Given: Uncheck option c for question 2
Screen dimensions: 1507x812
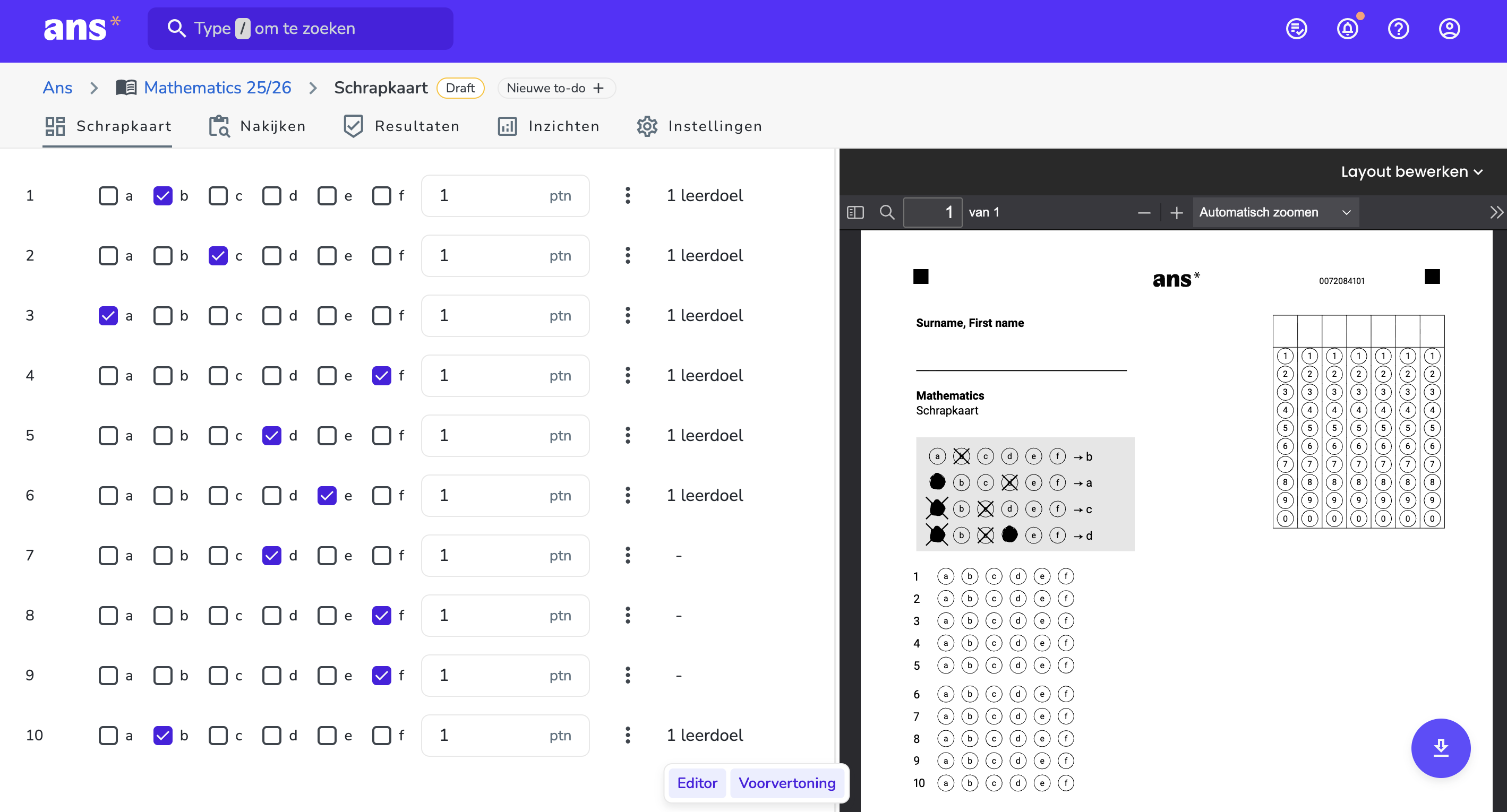Looking at the screenshot, I should 218,256.
